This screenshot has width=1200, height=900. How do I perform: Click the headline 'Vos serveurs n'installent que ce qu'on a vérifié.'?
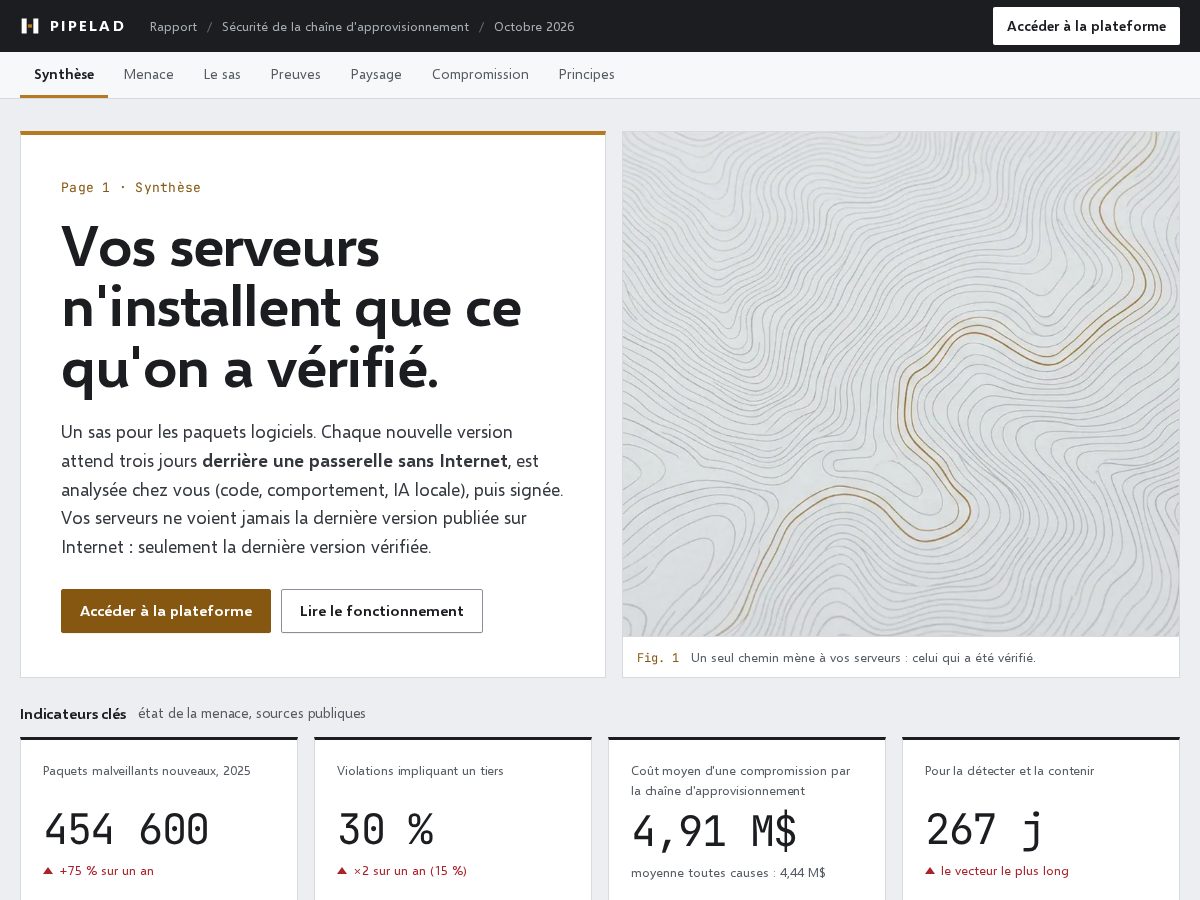click(x=291, y=307)
